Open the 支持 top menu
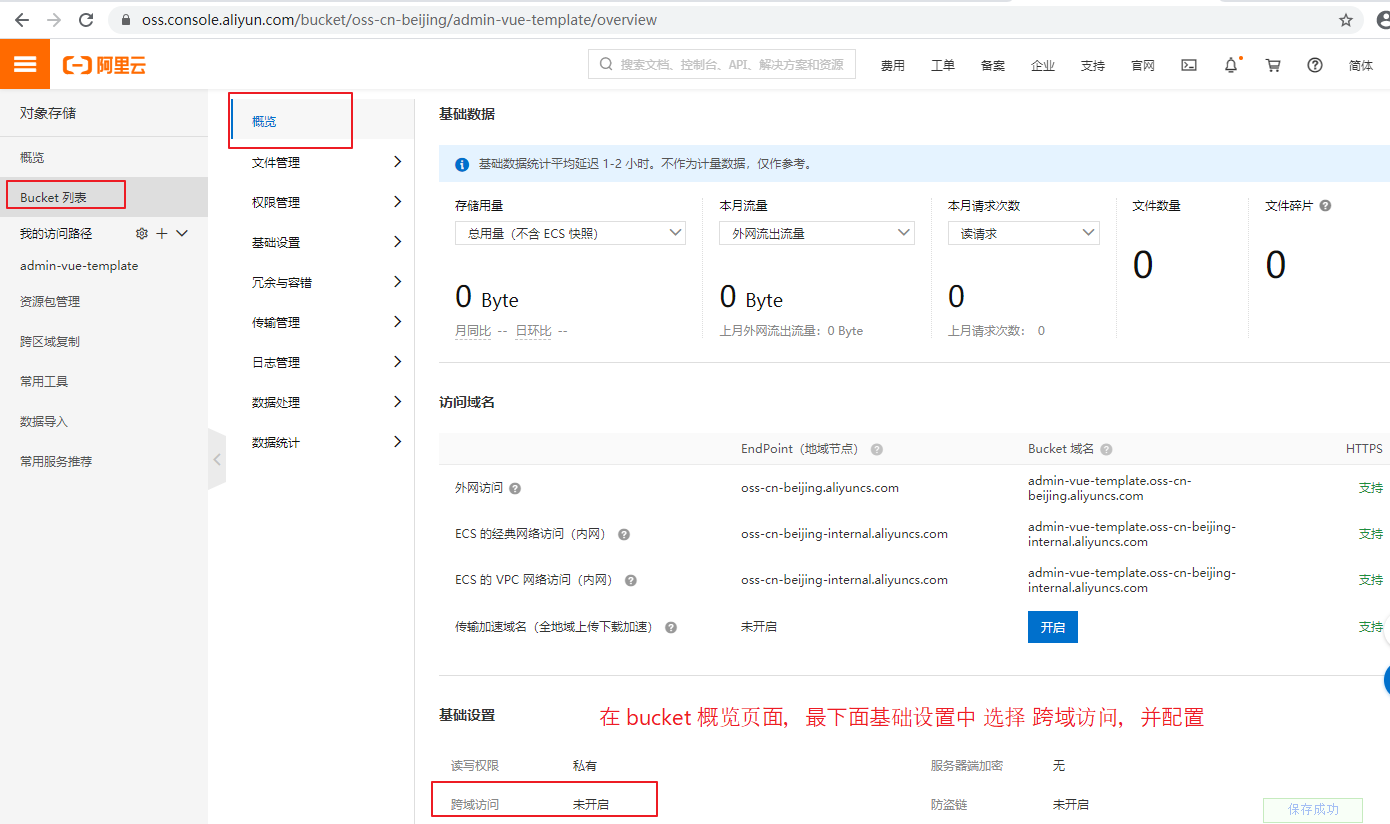The width and height of the screenshot is (1390, 824). [x=1093, y=66]
